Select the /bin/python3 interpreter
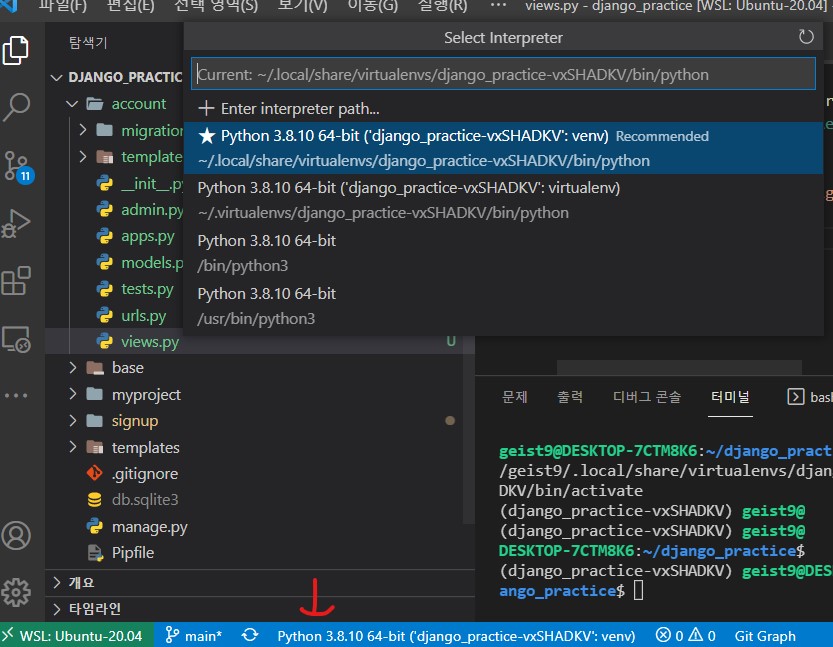This screenshot has height=647, width=833. click(503, 253)
